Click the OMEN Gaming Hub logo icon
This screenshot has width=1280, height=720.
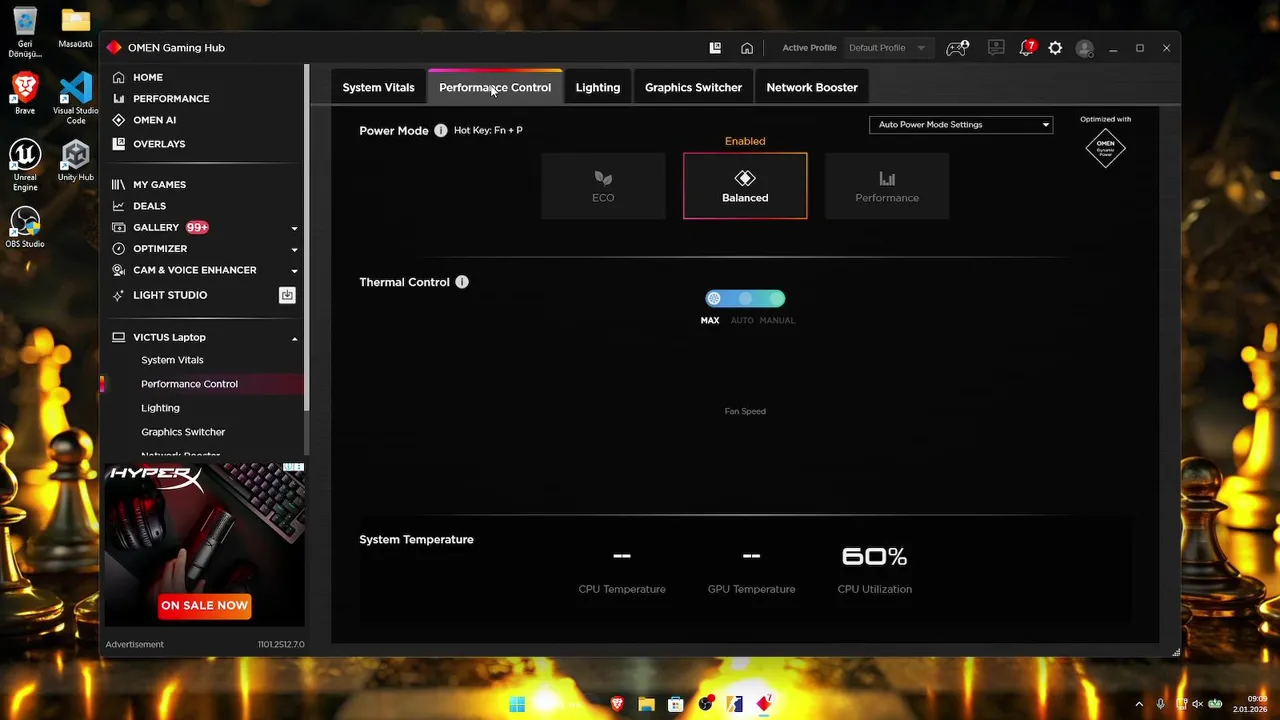coord(114,47)
